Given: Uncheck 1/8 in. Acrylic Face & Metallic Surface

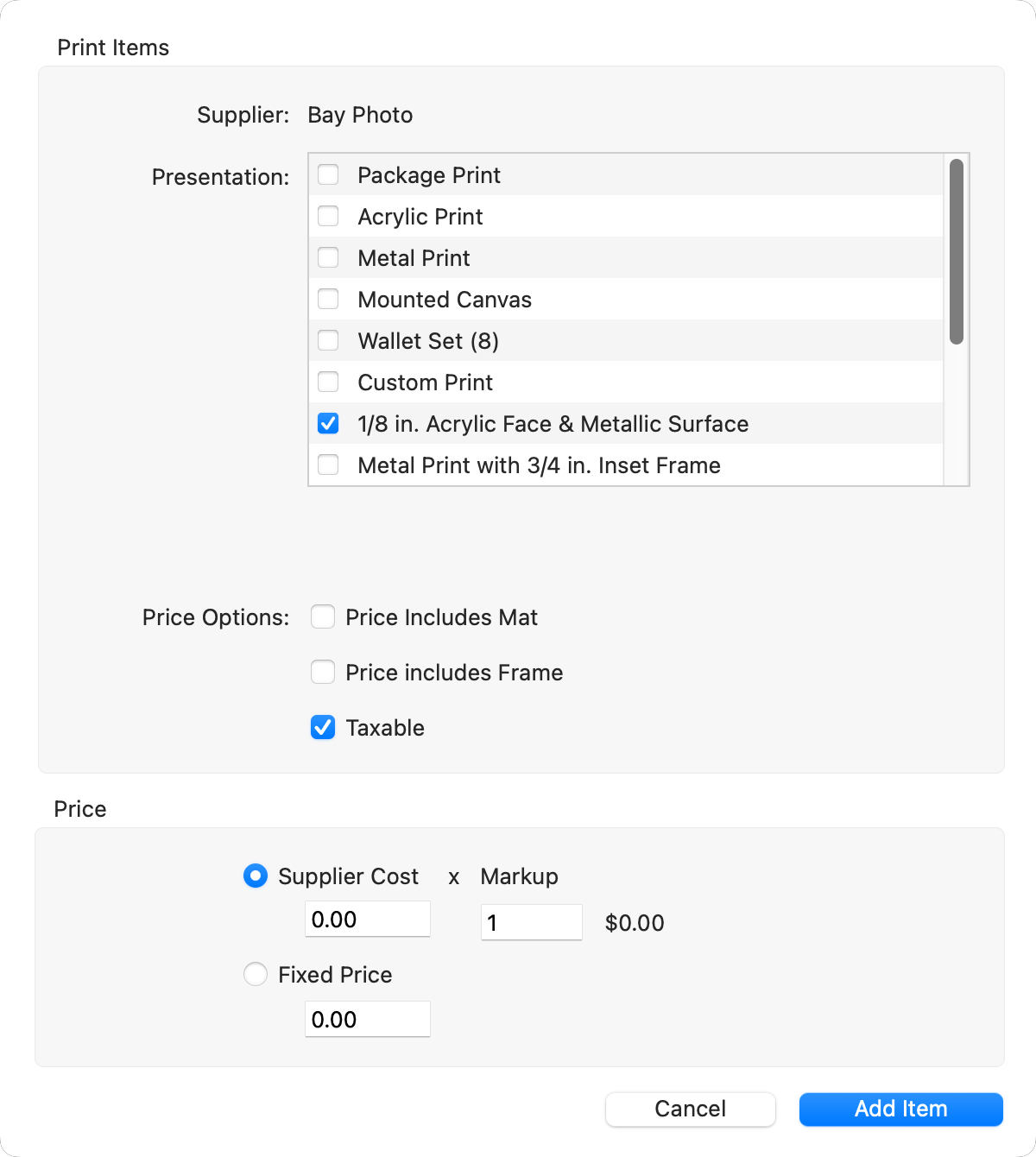Looking at the screenshot, I should point(328,424).
